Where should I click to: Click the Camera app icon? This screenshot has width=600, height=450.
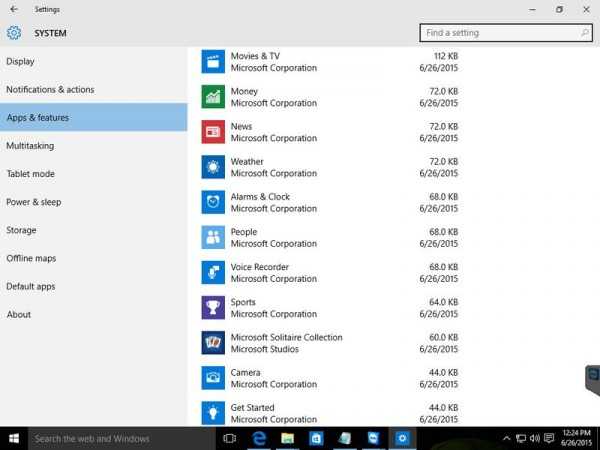[213, 378]
